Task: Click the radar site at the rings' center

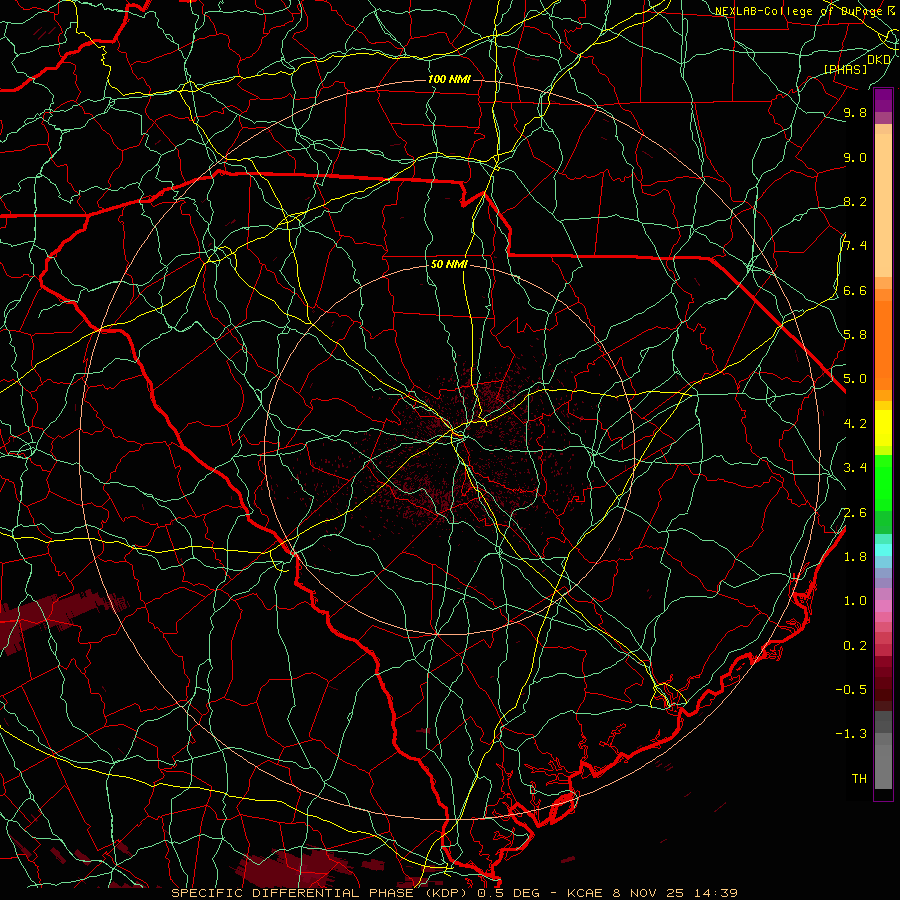Action: (451, 450)
